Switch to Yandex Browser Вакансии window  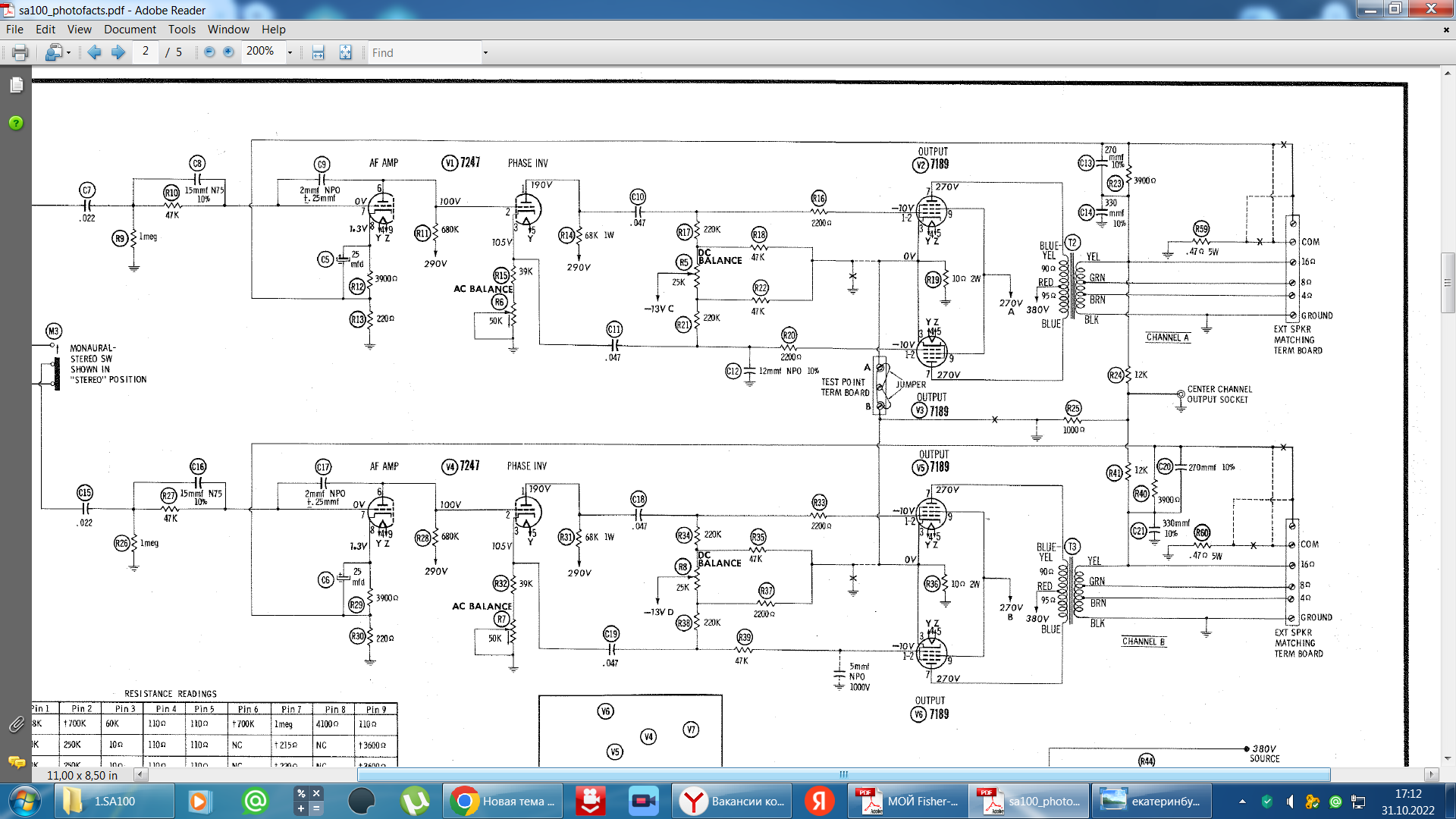point(731,801)
